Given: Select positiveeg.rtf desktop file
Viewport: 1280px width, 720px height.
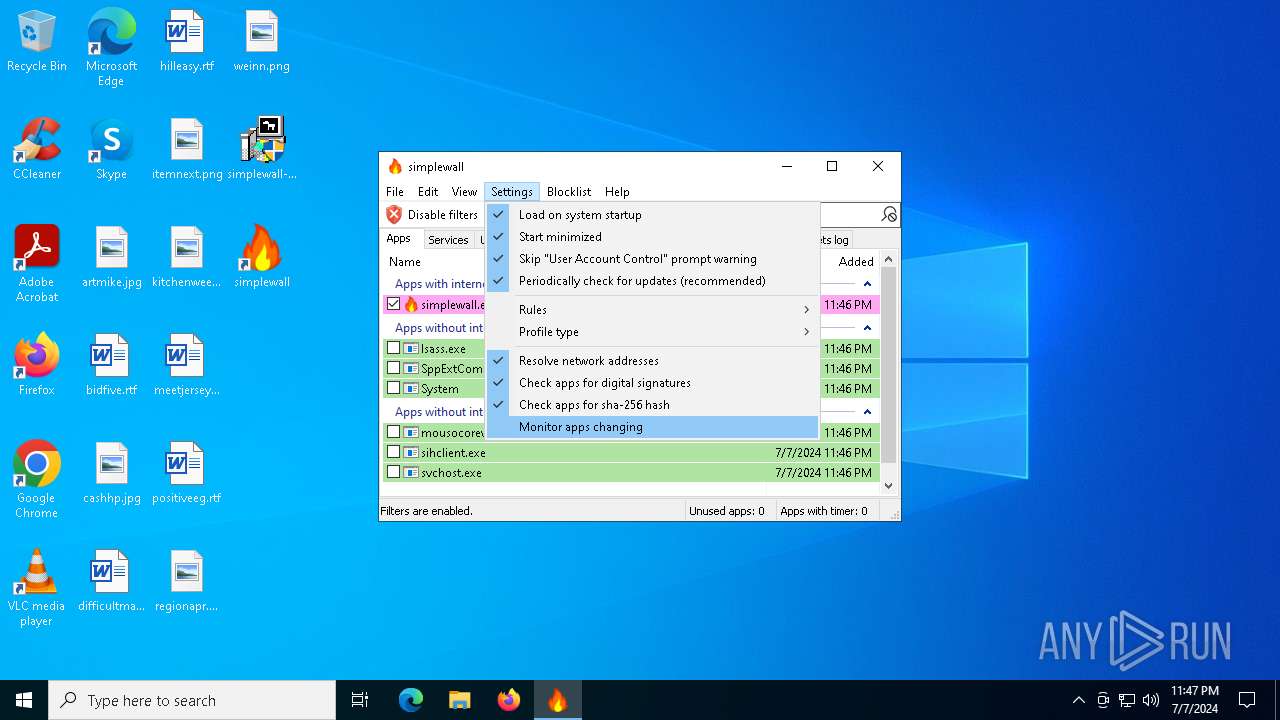Looking at the screenshot, I should [186, 474].
